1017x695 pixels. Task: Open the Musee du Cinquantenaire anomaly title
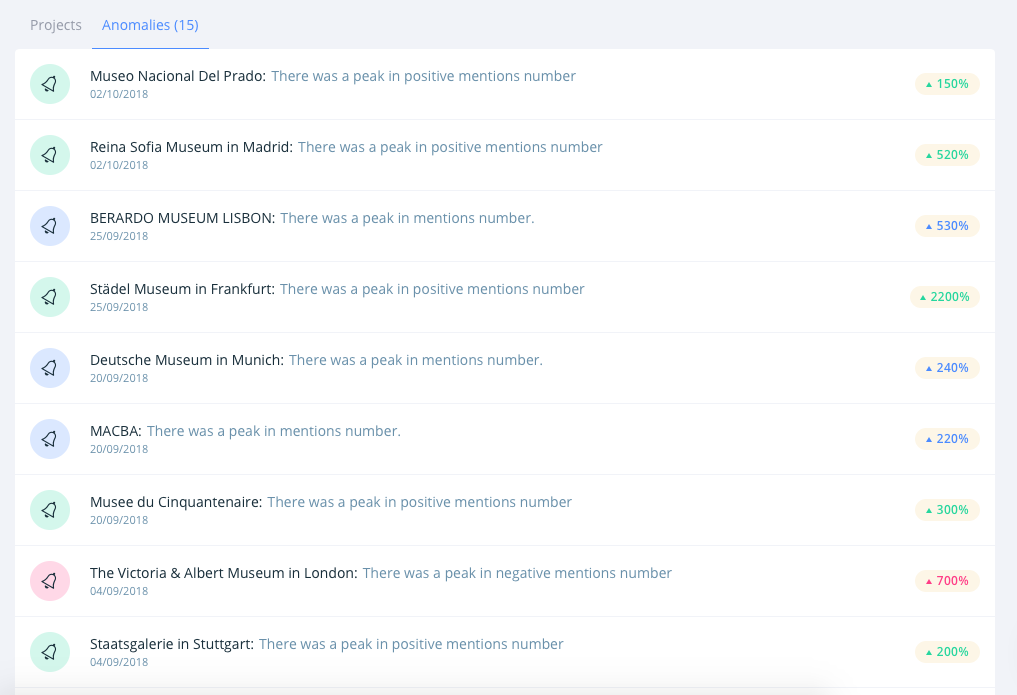click(175, 502)
